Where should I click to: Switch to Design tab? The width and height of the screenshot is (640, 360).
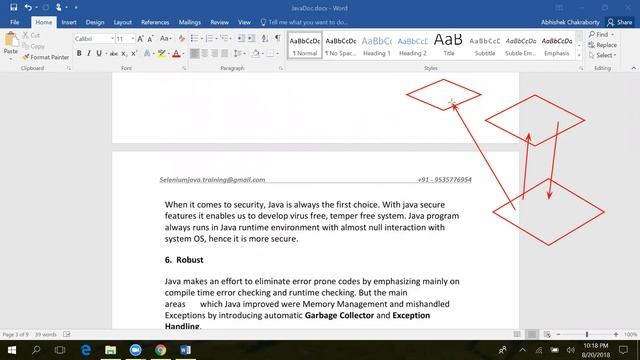point(95,22)
